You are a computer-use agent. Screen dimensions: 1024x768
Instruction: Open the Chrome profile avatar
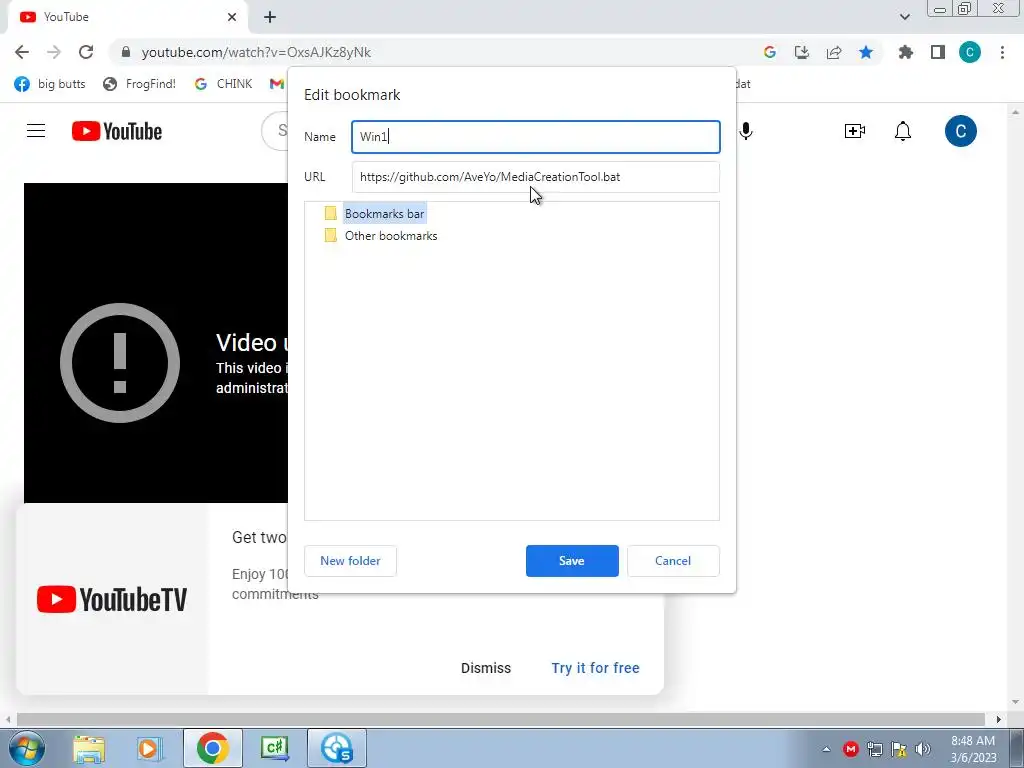tap(970, 52)
